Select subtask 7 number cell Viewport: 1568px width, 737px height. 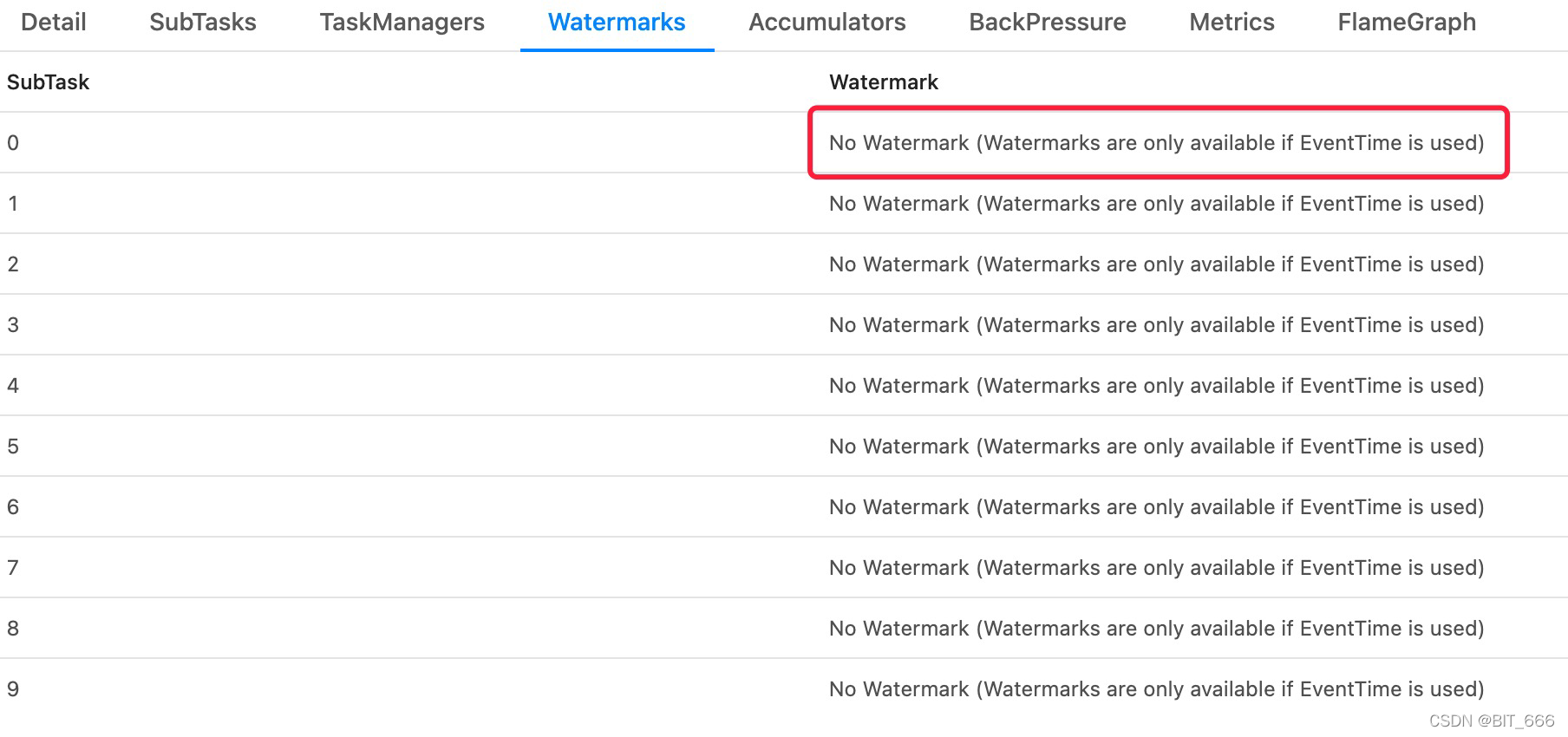tap(13, 568)
